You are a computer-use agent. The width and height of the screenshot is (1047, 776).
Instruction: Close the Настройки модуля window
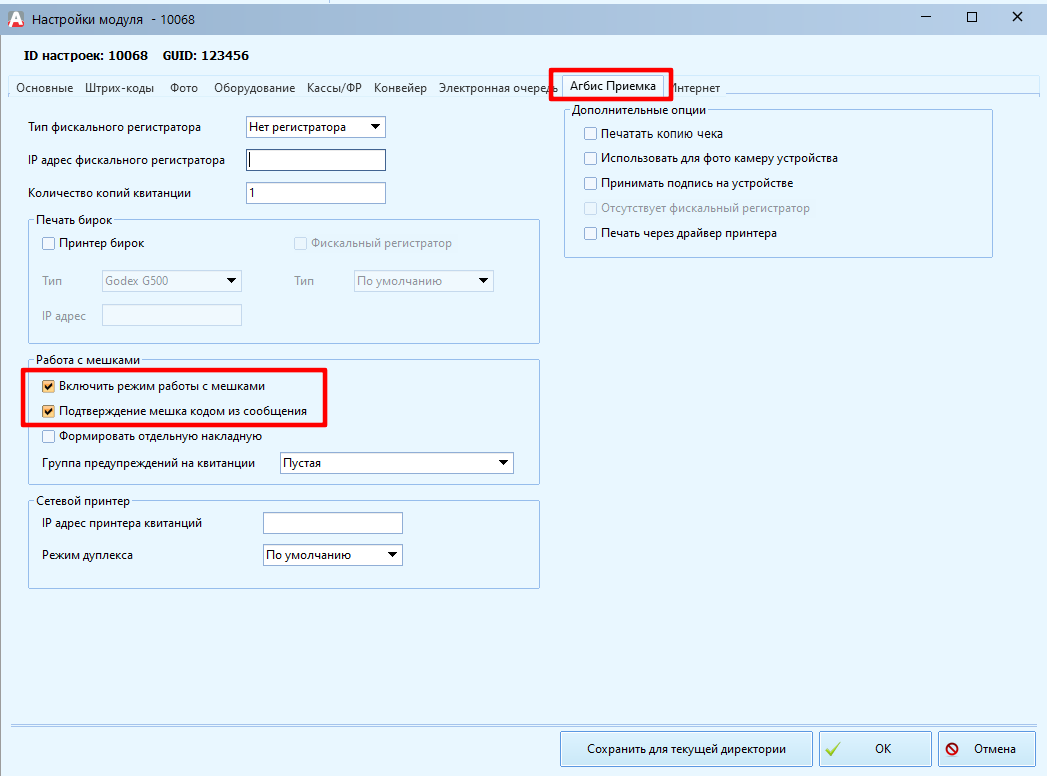pyautogui.click(x=1017, y=17)
